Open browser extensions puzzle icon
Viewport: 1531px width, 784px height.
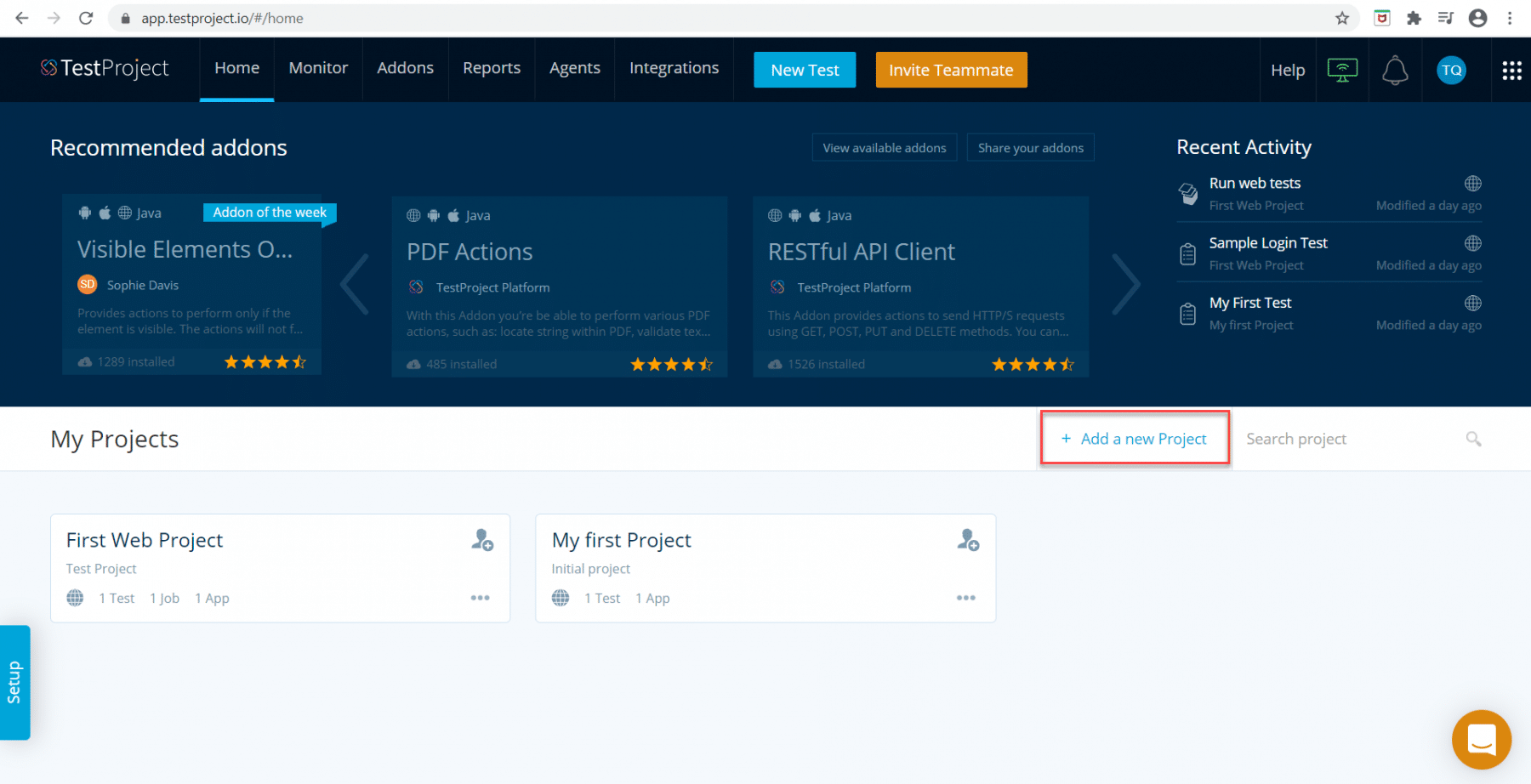(1414, 18)
